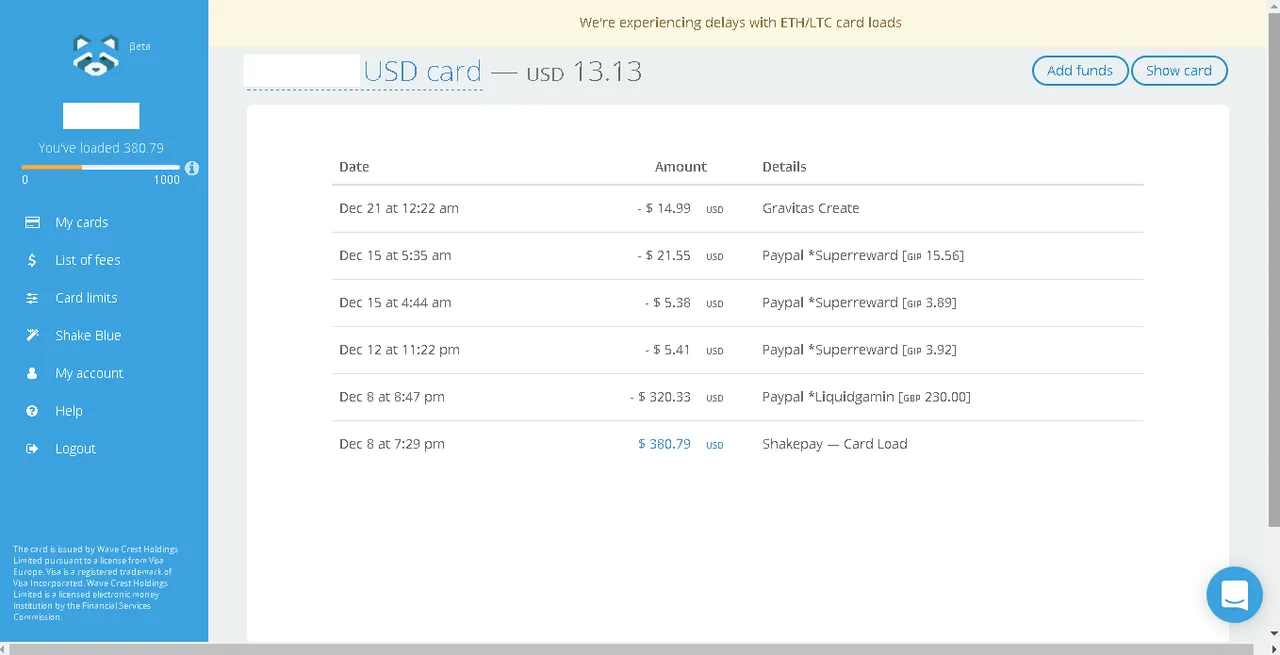This screenshot has height=655, width=1280.
Task: Click the Amount column header
Action: click(681, 167)
